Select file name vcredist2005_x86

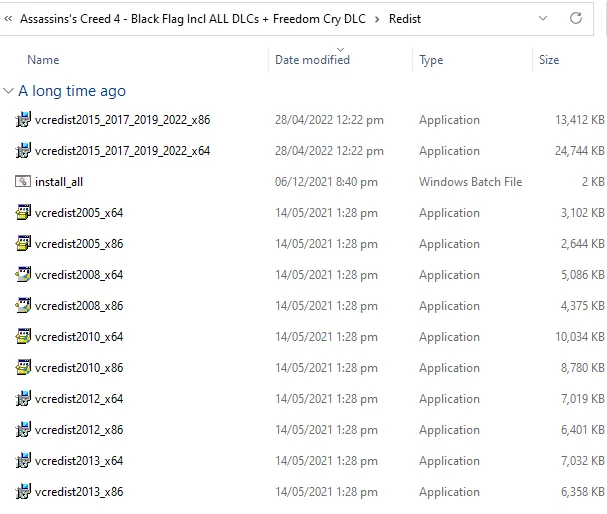pos(79,244)
